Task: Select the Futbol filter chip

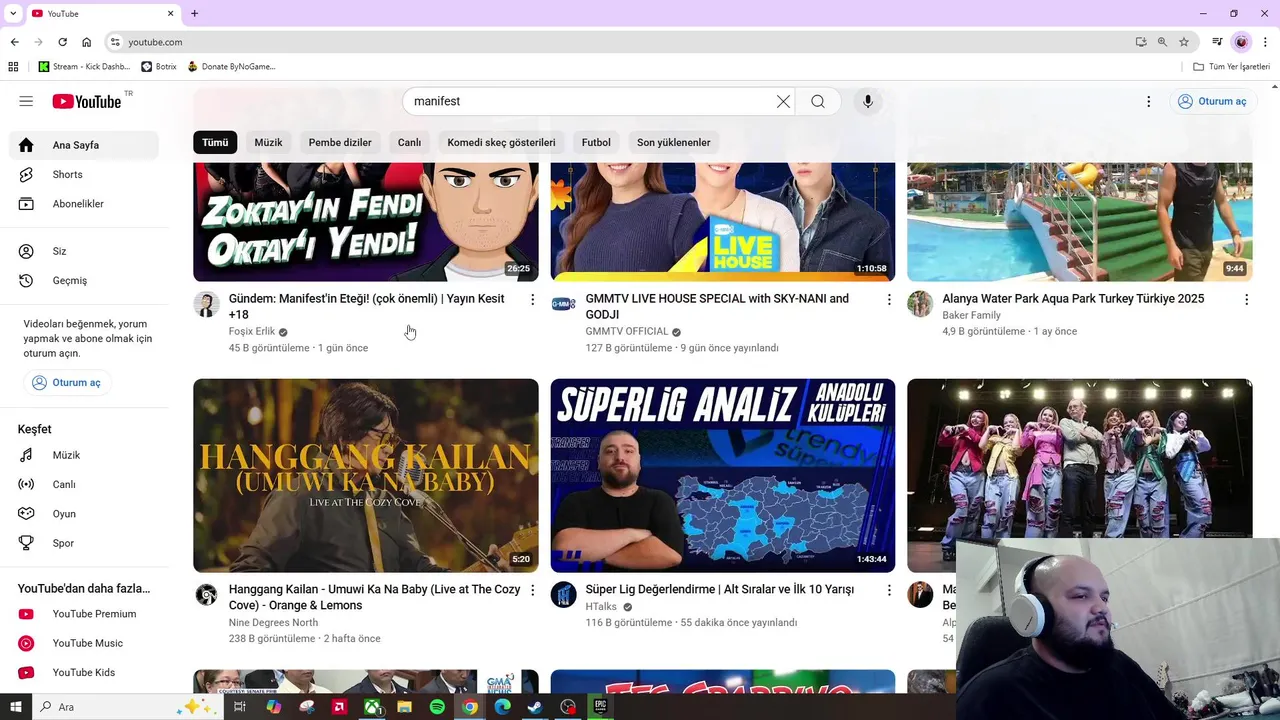Action: [x=596, y=142]
